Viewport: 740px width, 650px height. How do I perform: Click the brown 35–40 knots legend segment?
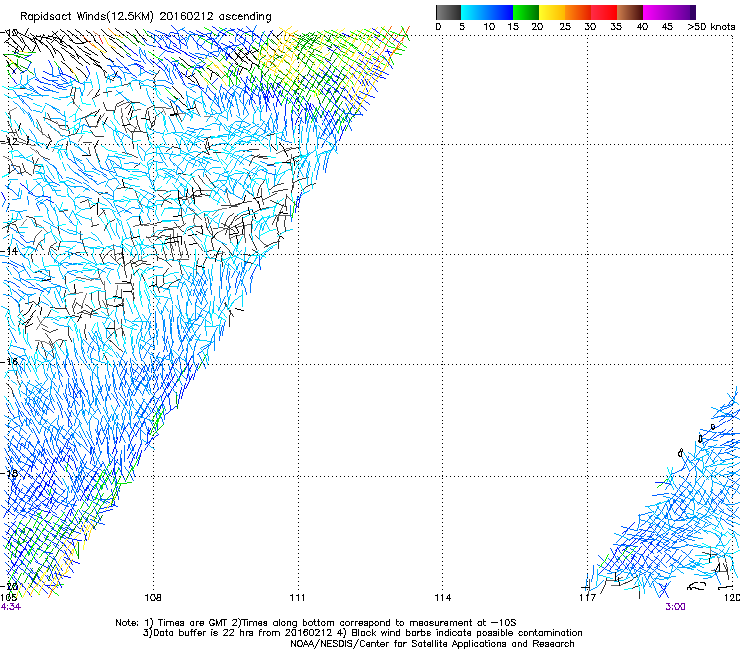630,12
